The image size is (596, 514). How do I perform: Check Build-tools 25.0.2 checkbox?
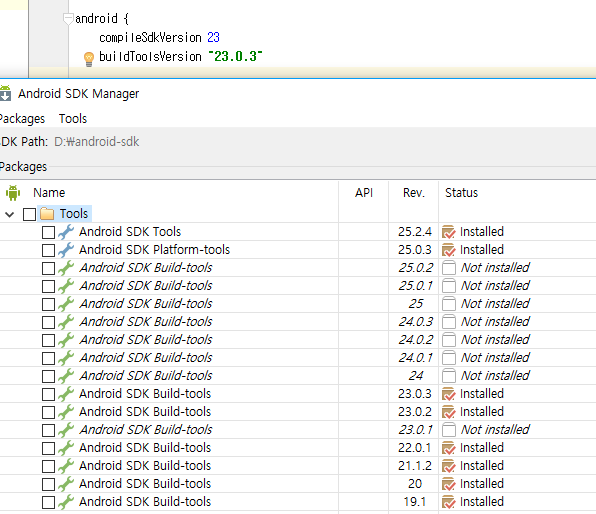[x=48, y=268]
